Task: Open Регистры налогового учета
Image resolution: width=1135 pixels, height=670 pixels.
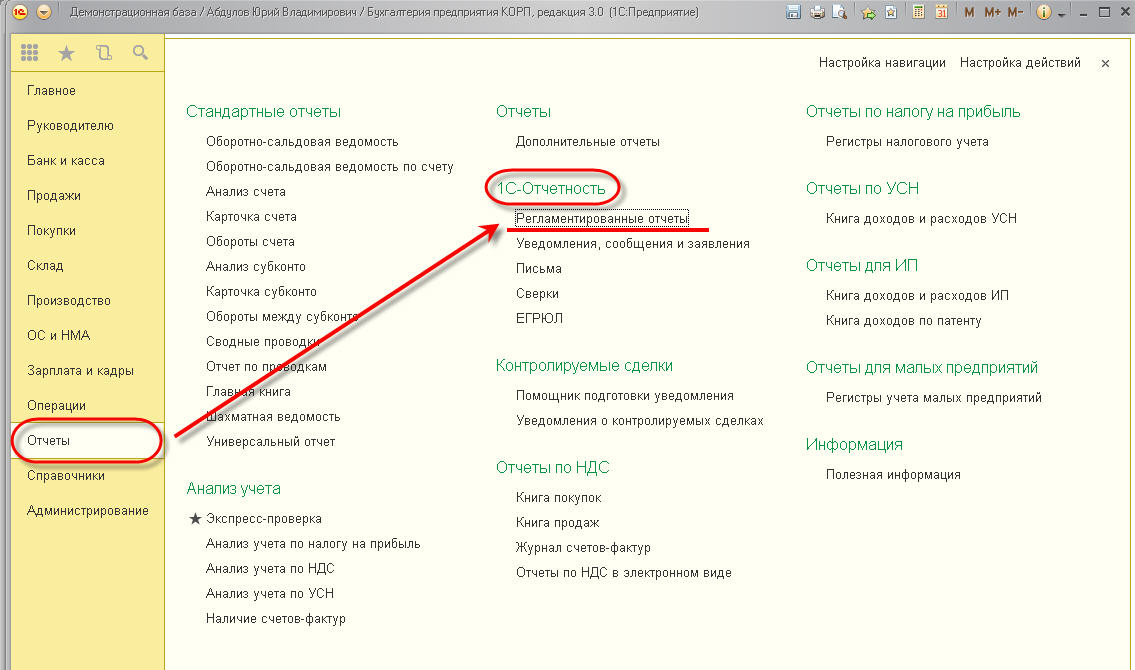Action: (907, 142)
